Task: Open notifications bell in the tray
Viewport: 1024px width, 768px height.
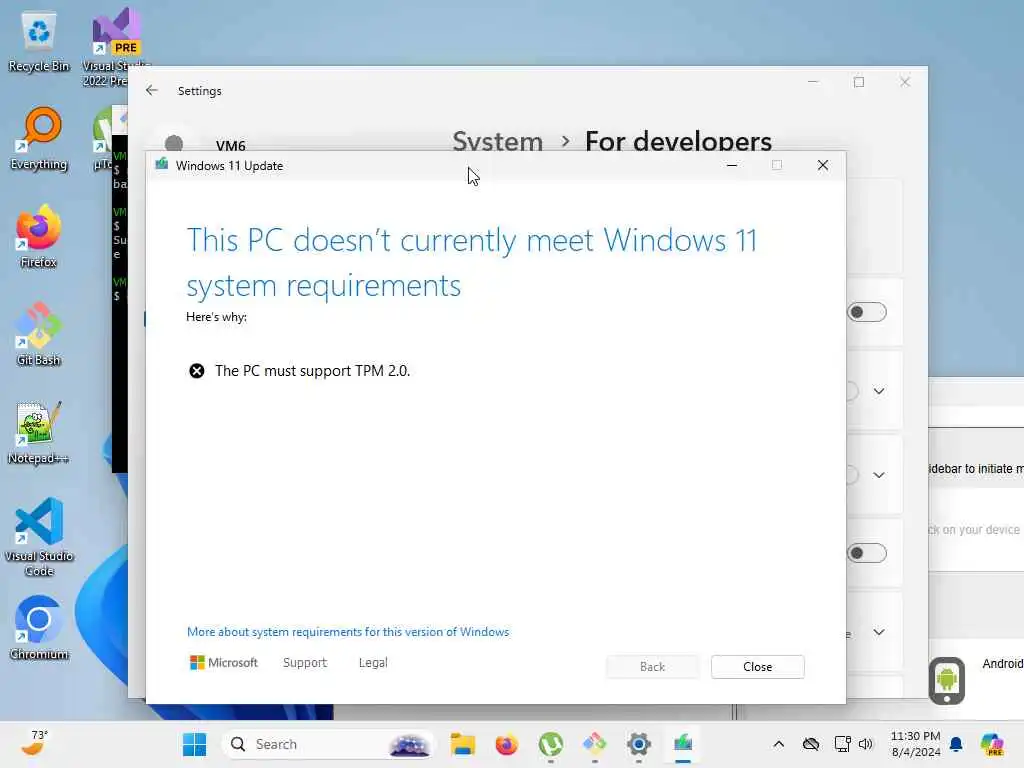Action: pos(956,744)
